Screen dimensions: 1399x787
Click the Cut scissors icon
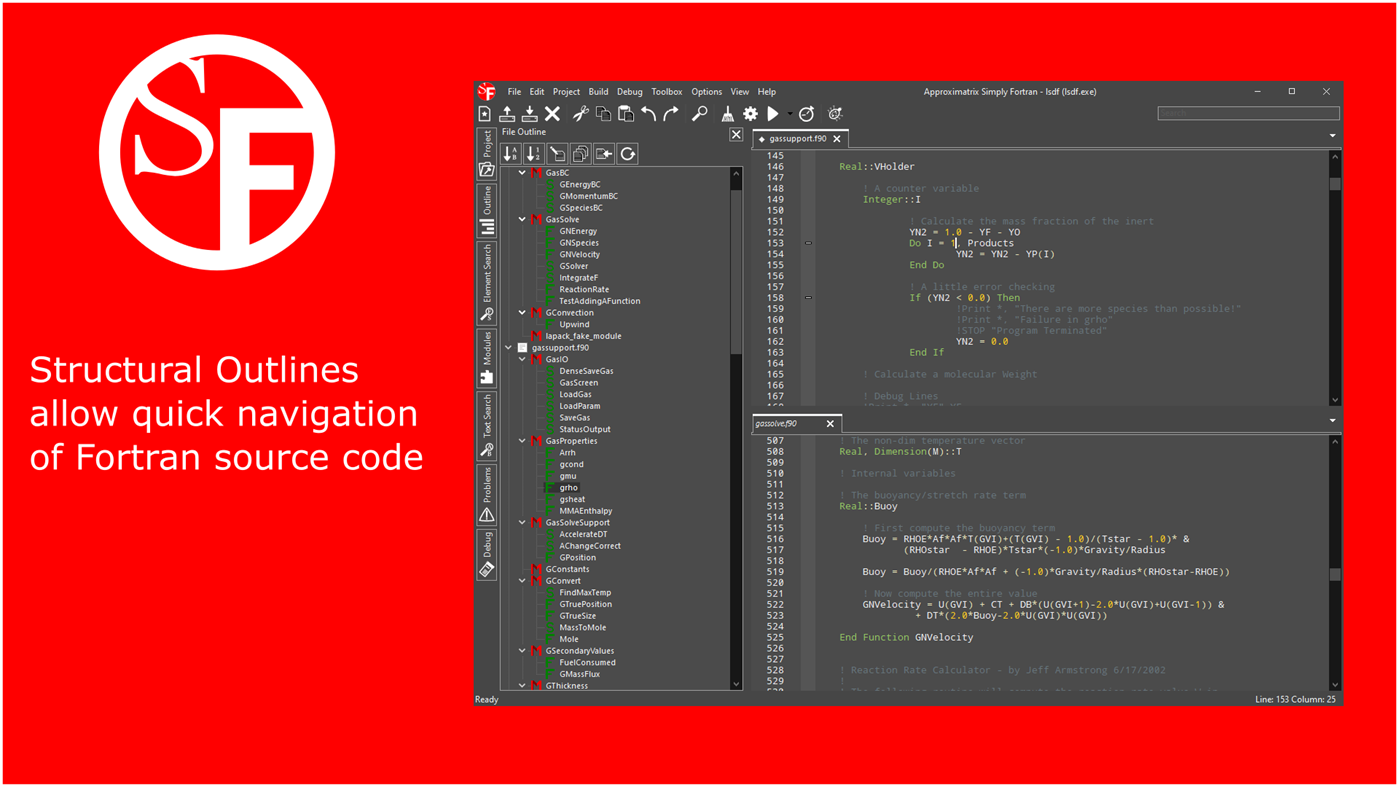580,114
